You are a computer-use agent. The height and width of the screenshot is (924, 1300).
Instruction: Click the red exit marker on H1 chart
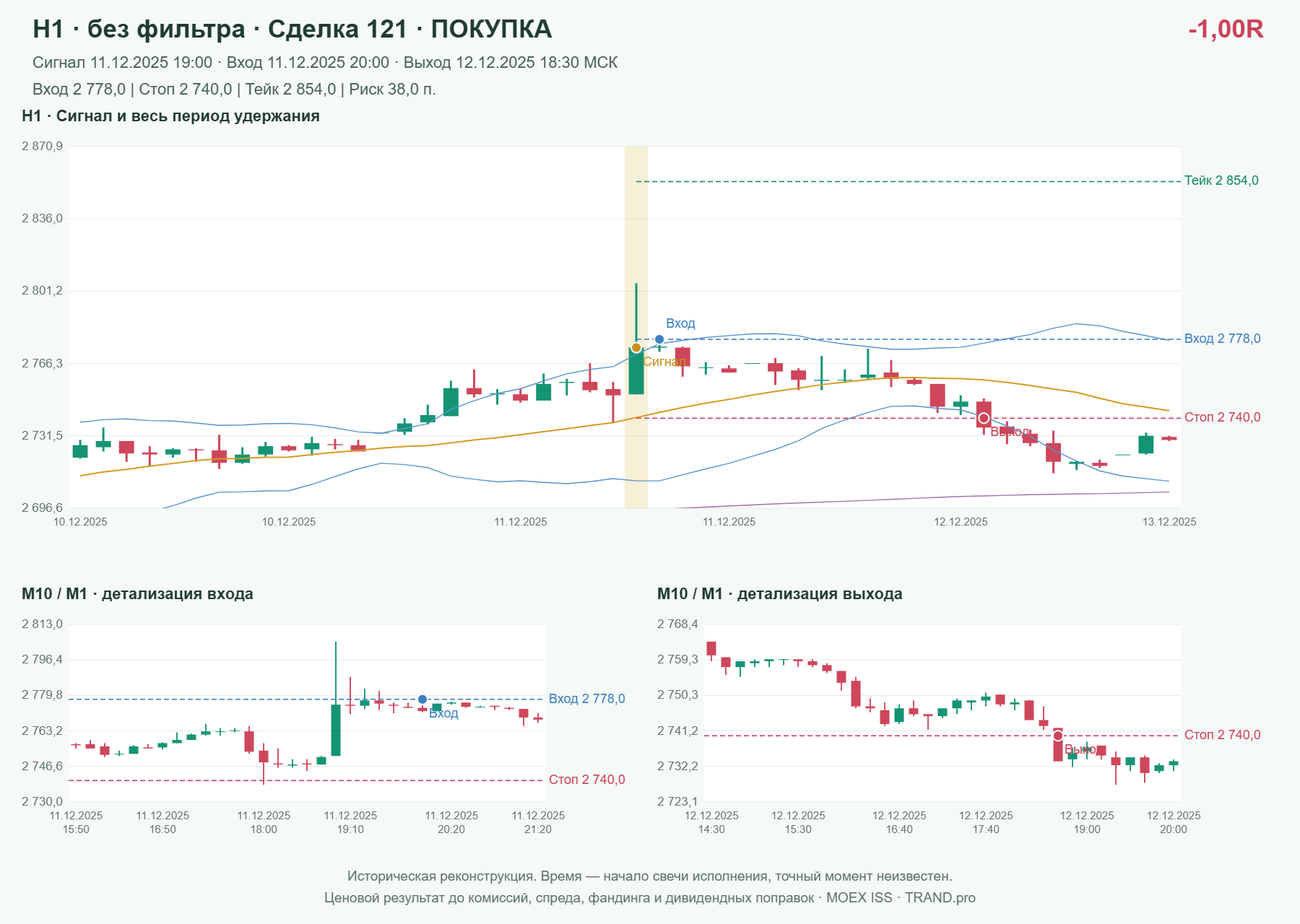click(x=984, y=419)
